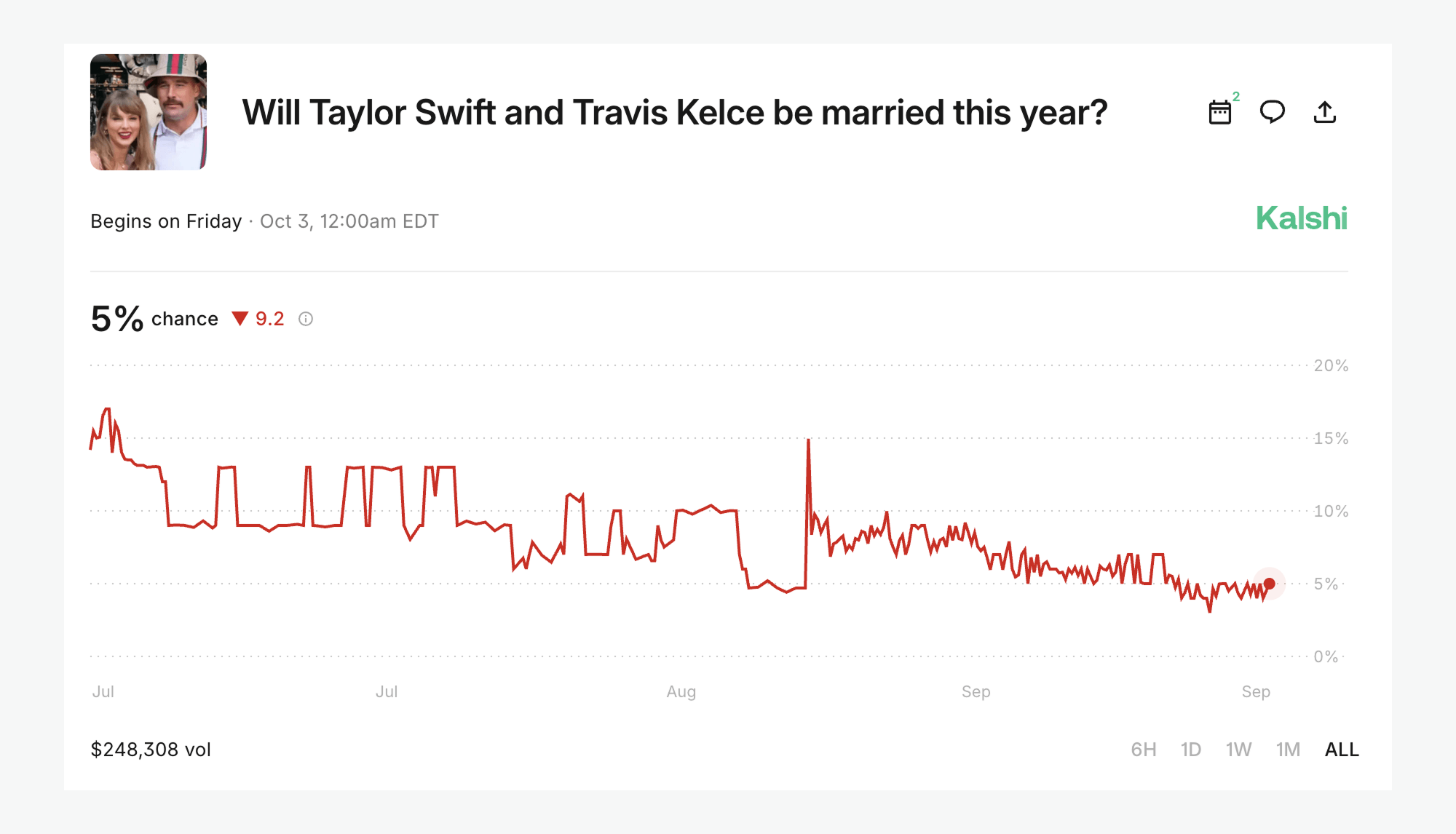Click the Kalshi logo

click(1301, 218)
